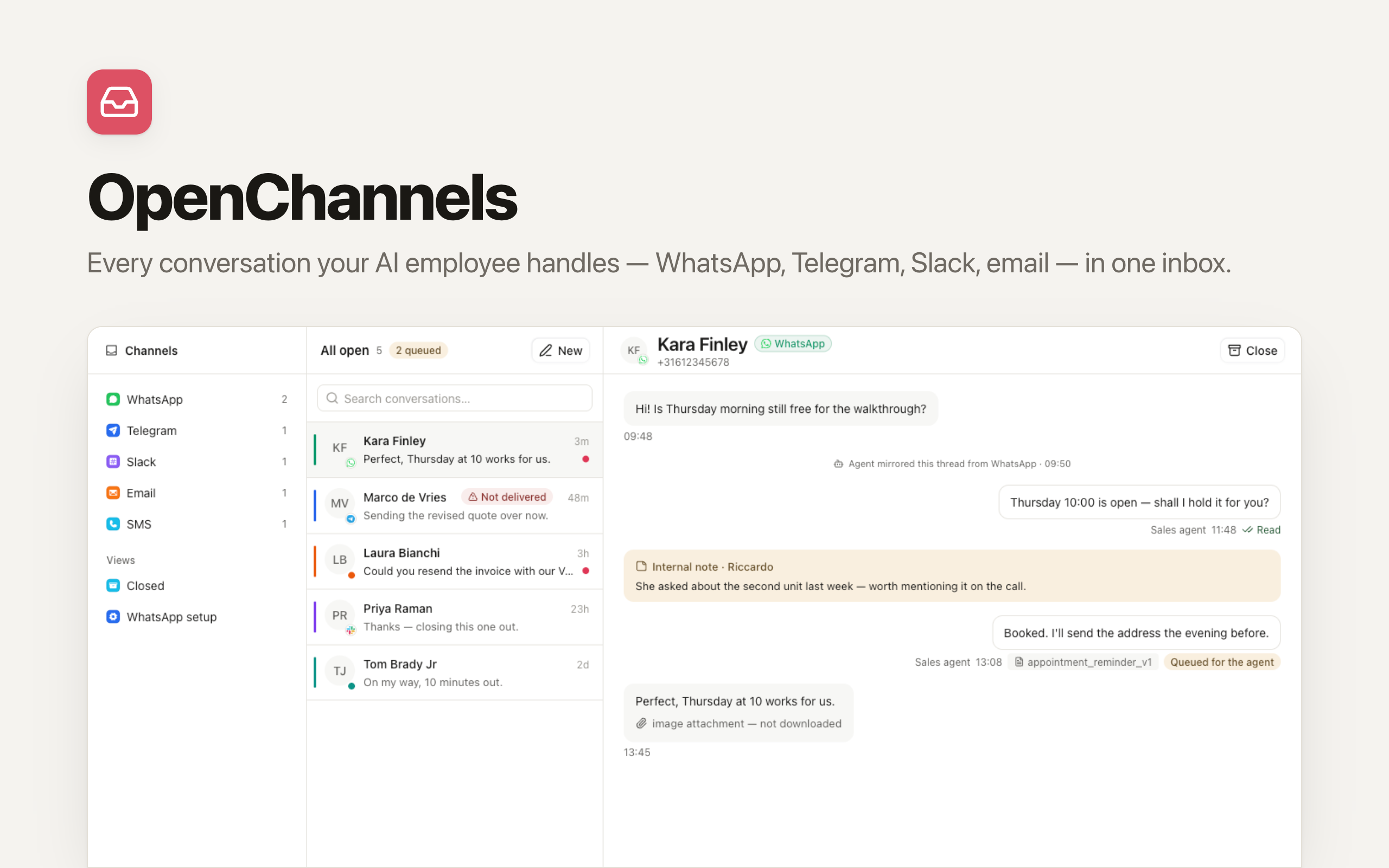Image resolution: width=1389 pixels, height=868 pixels.
Task: Click the green WhatsApp channel icon
Action: [113, 399]
